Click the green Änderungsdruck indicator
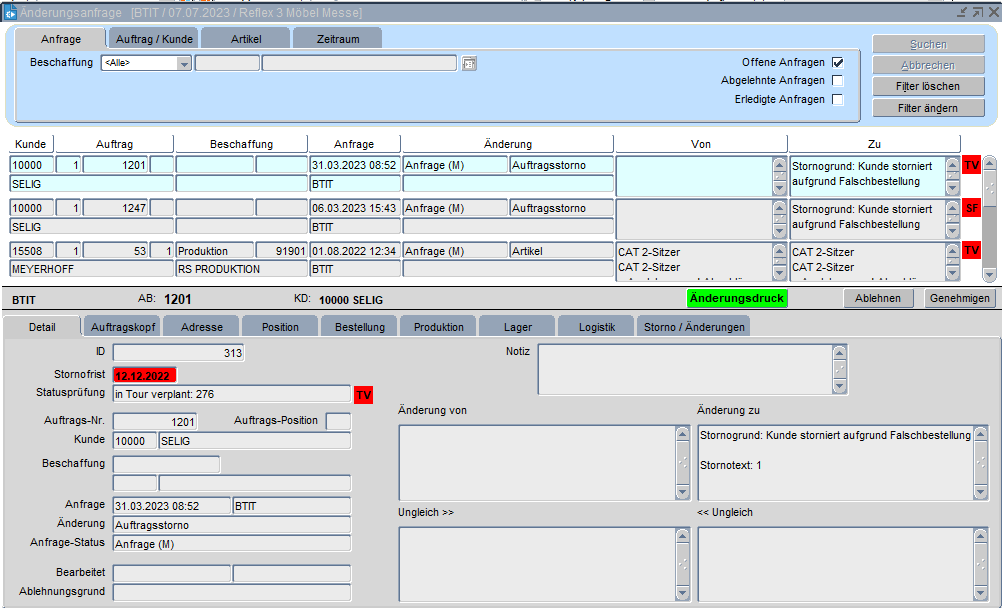The width and height of the screenshot is (1002, 608). tap(737, 298)
